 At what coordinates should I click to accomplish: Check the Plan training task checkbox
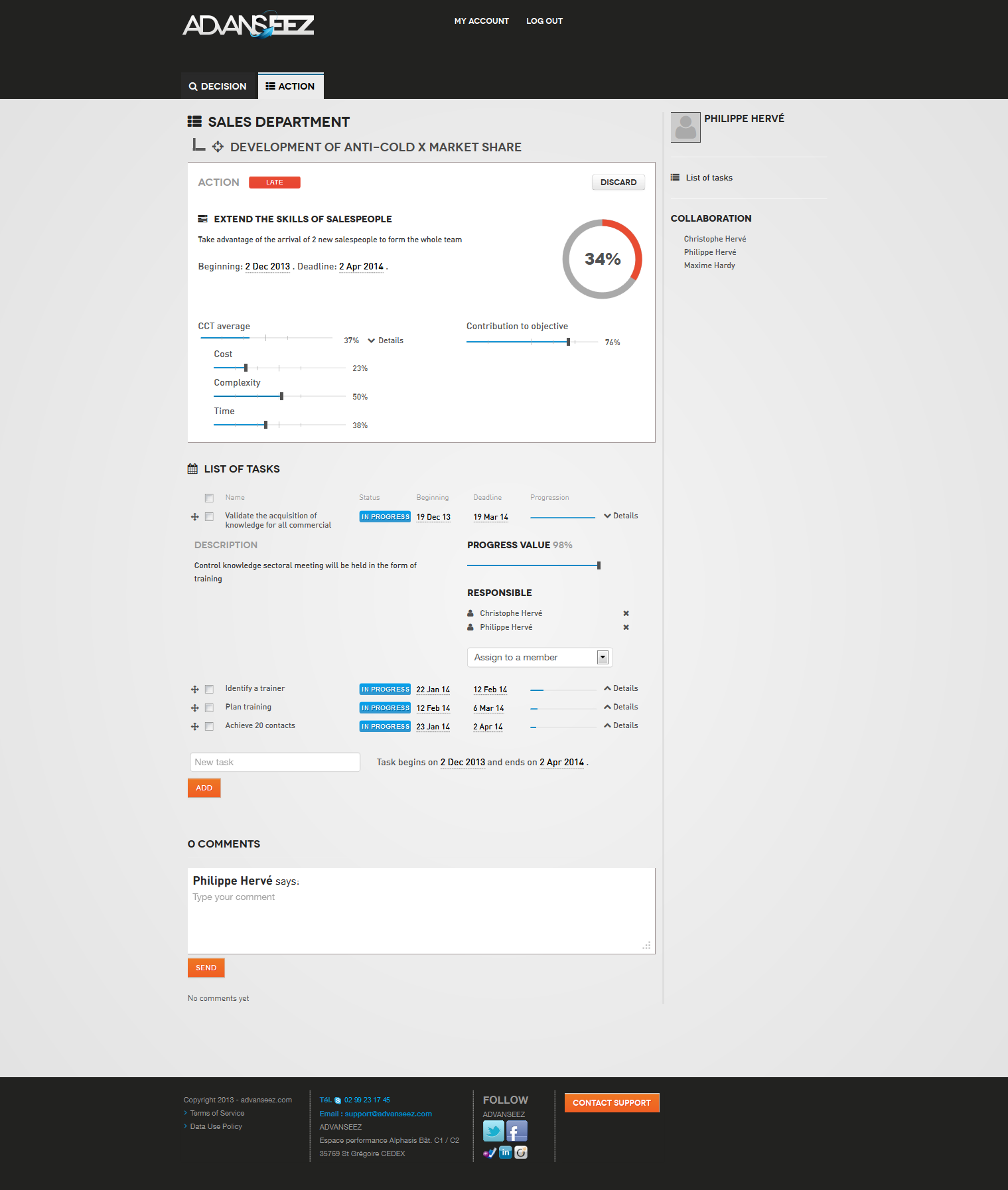coord(209,708)
